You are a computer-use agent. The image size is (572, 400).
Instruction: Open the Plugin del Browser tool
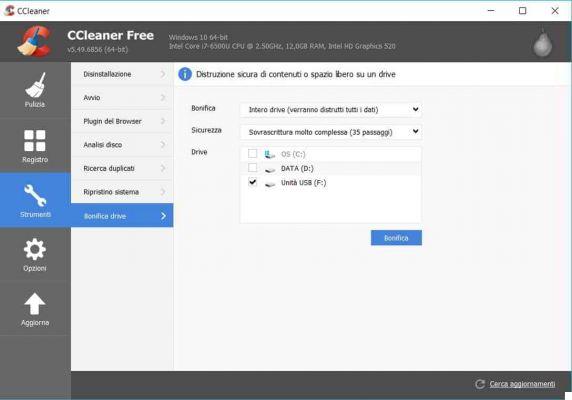tap(122, 121)
